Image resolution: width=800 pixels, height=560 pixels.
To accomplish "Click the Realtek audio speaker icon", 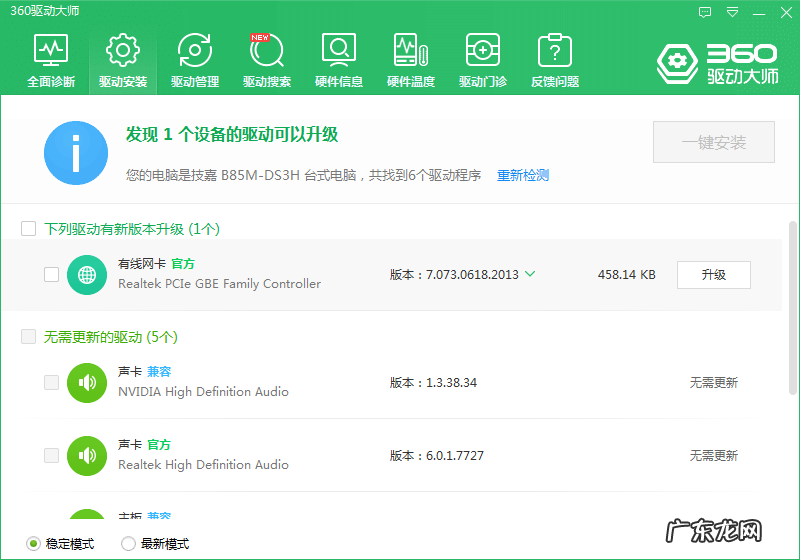I will (87, 456).
